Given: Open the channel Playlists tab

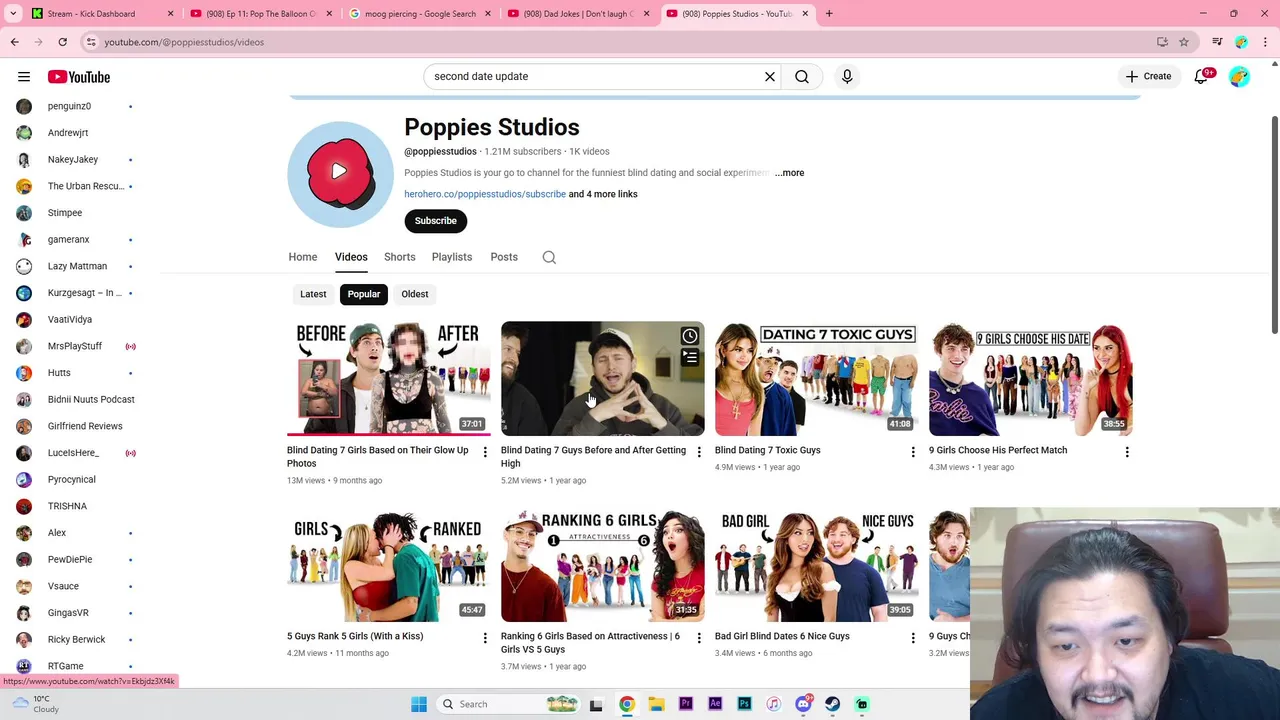Looking at the screenshot, I should [x=452, y=257].
